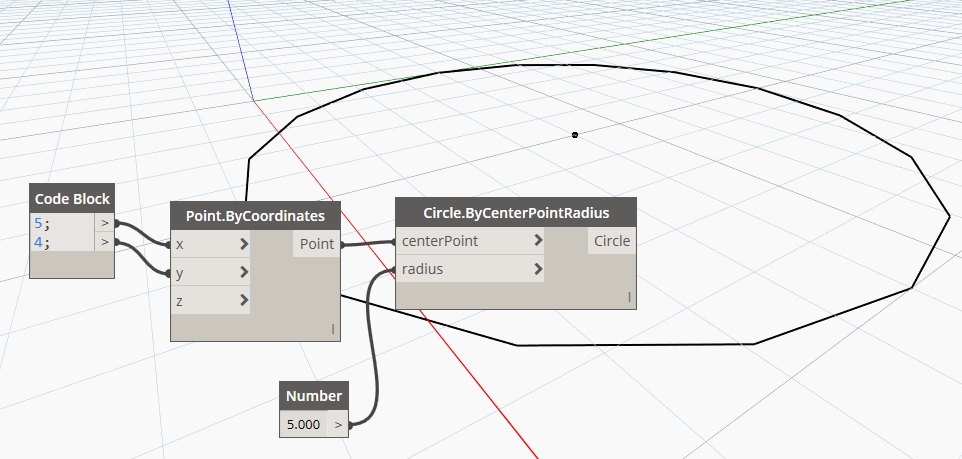Select the Point.ByCoordinates node title

coord(255,215)
